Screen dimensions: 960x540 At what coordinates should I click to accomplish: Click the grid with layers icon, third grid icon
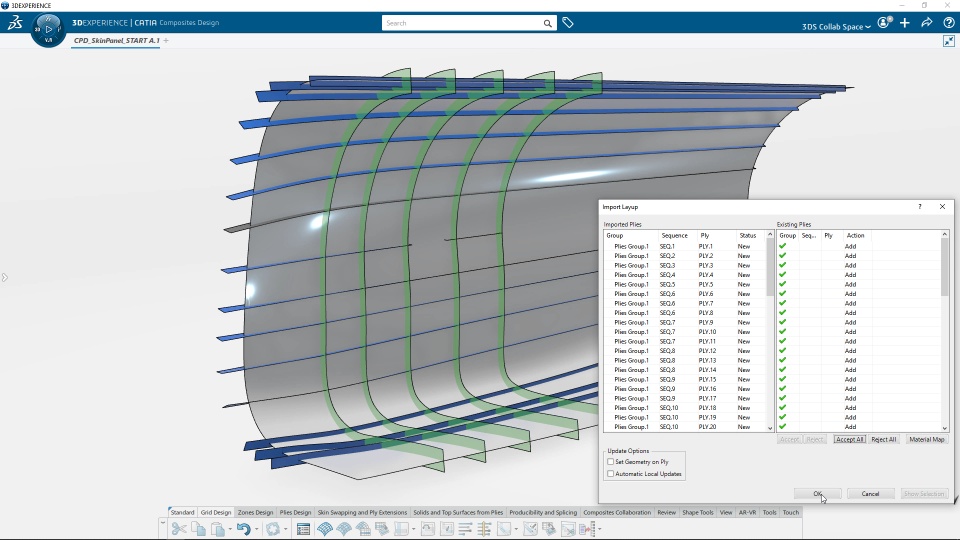pyautogui.click(x=363, y=529)
